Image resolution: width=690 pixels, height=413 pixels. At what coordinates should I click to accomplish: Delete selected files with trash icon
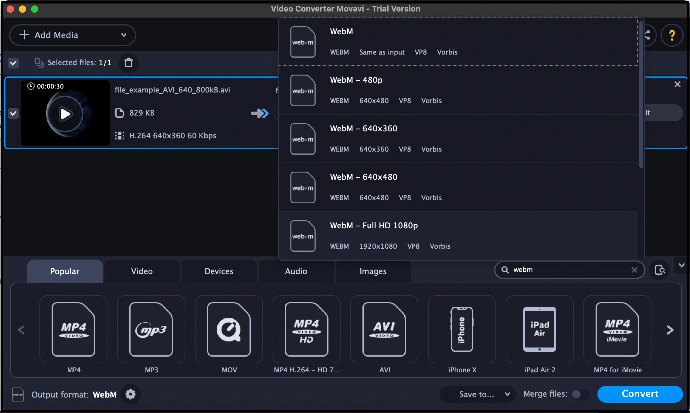(128, 63)
